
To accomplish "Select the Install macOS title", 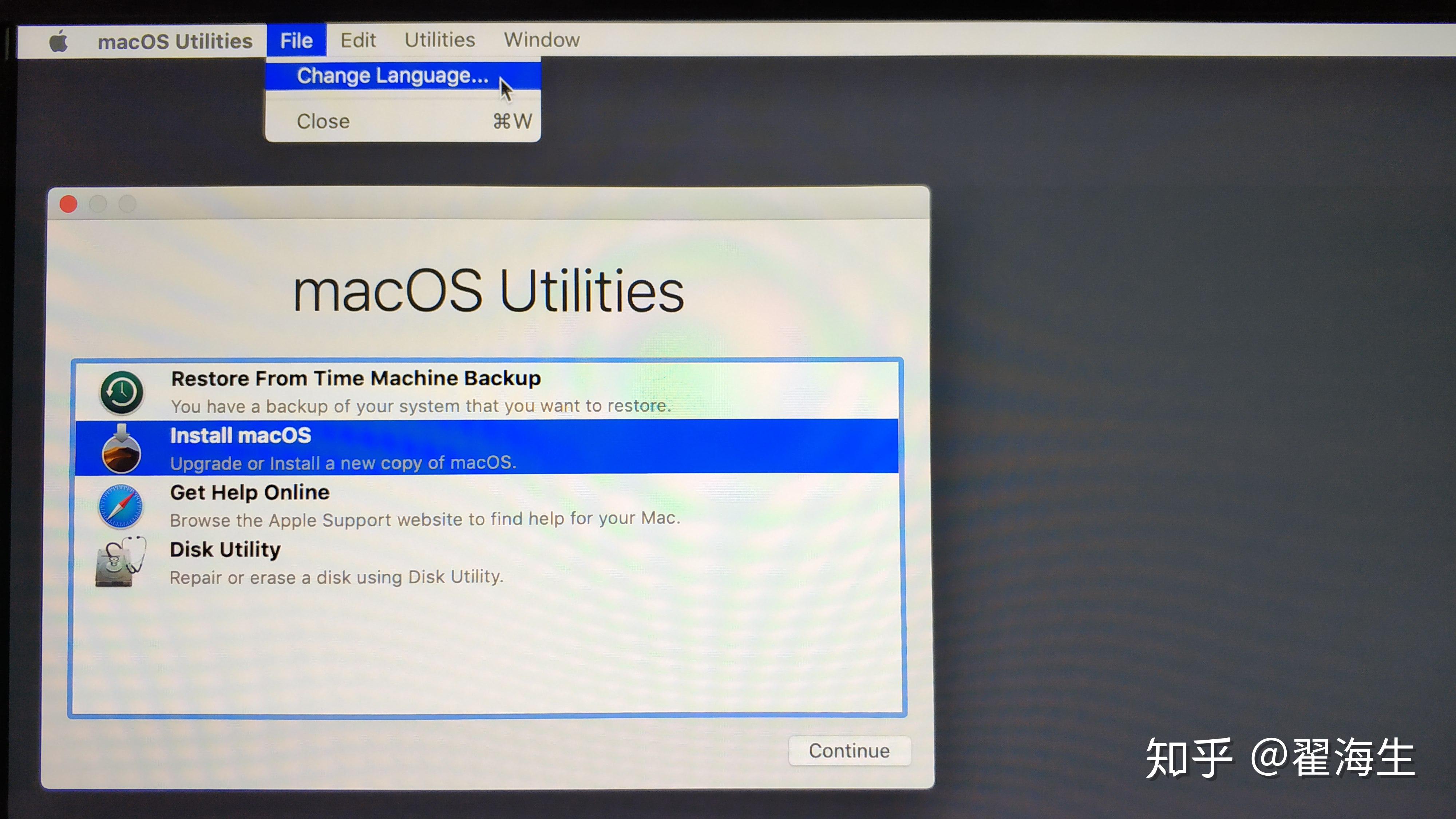I will click(x=241, y=436).
